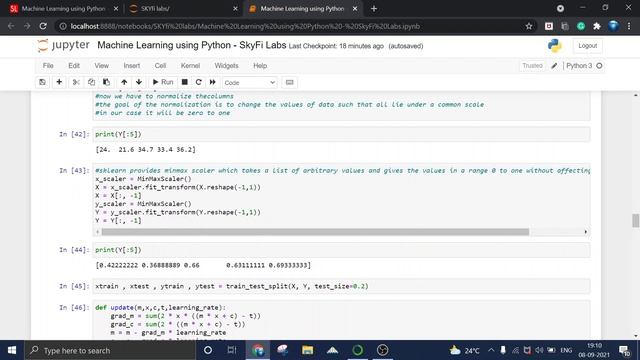The image size is (640, 360).
Task: Cut selected cells with scissors icon
Action: (x=76, y=82)
